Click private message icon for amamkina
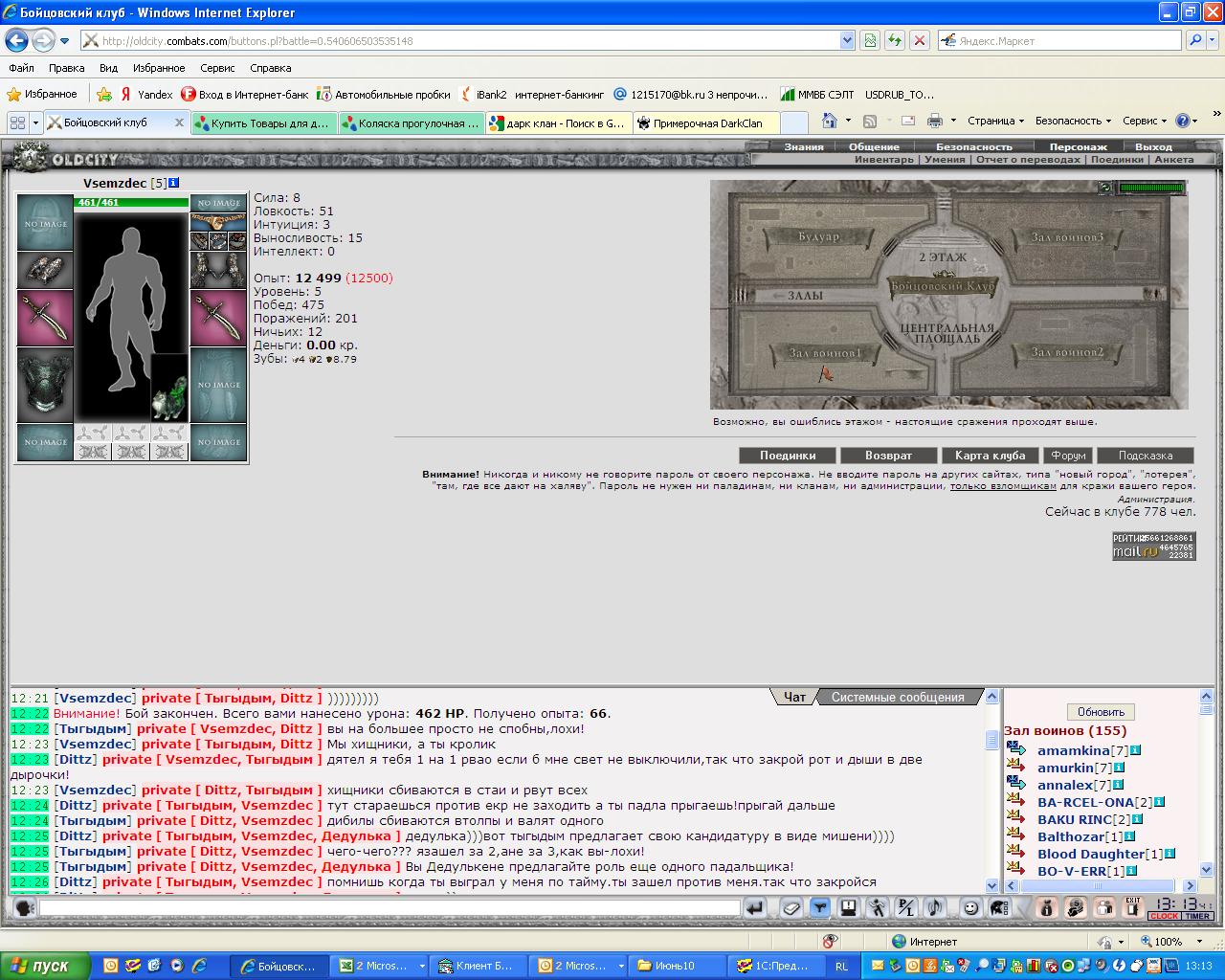 [x=1016, y=750]
